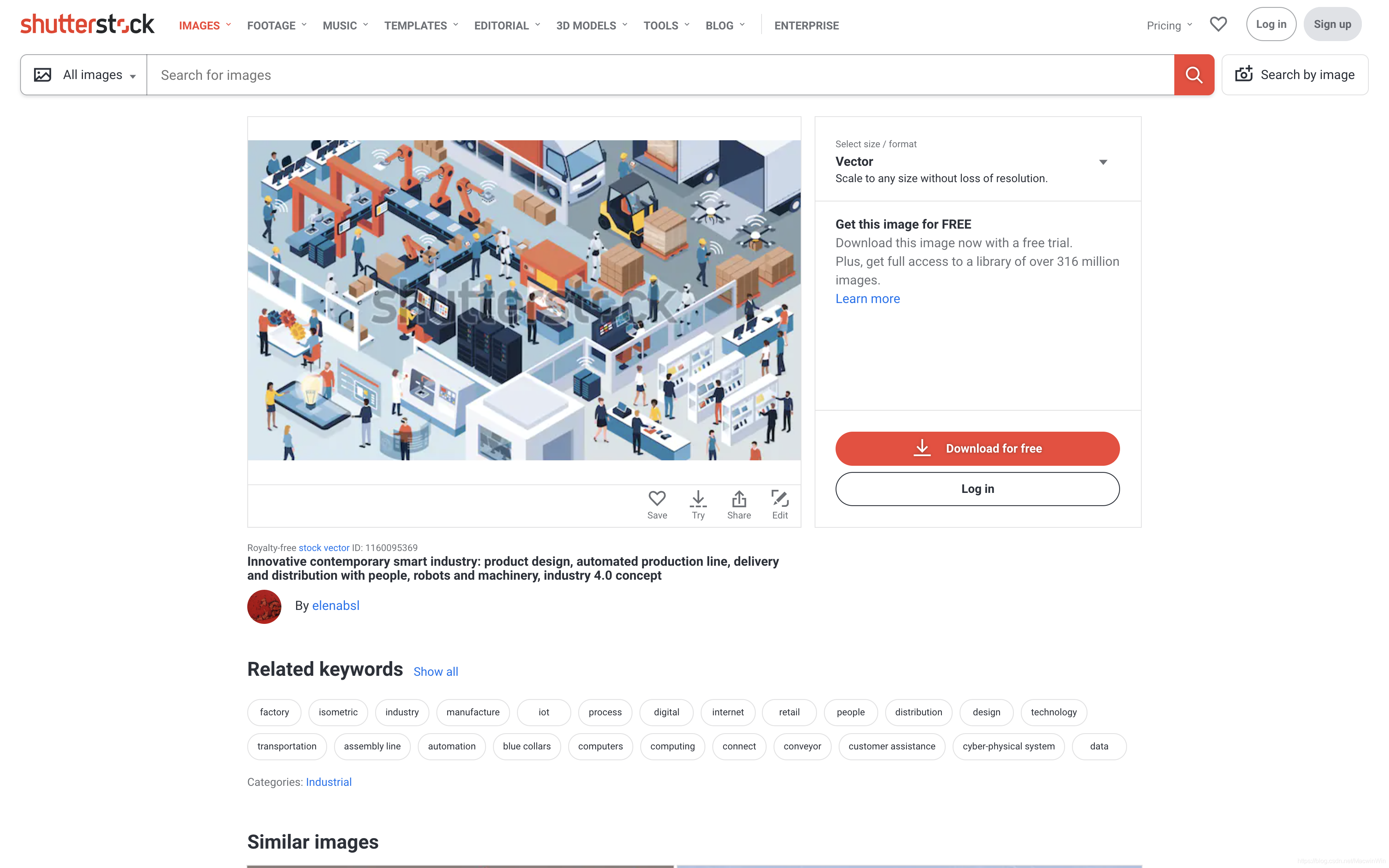Click elenabsl contributor avatar
The height and width of the screenshot is (868, 1389).
point(264,606)
